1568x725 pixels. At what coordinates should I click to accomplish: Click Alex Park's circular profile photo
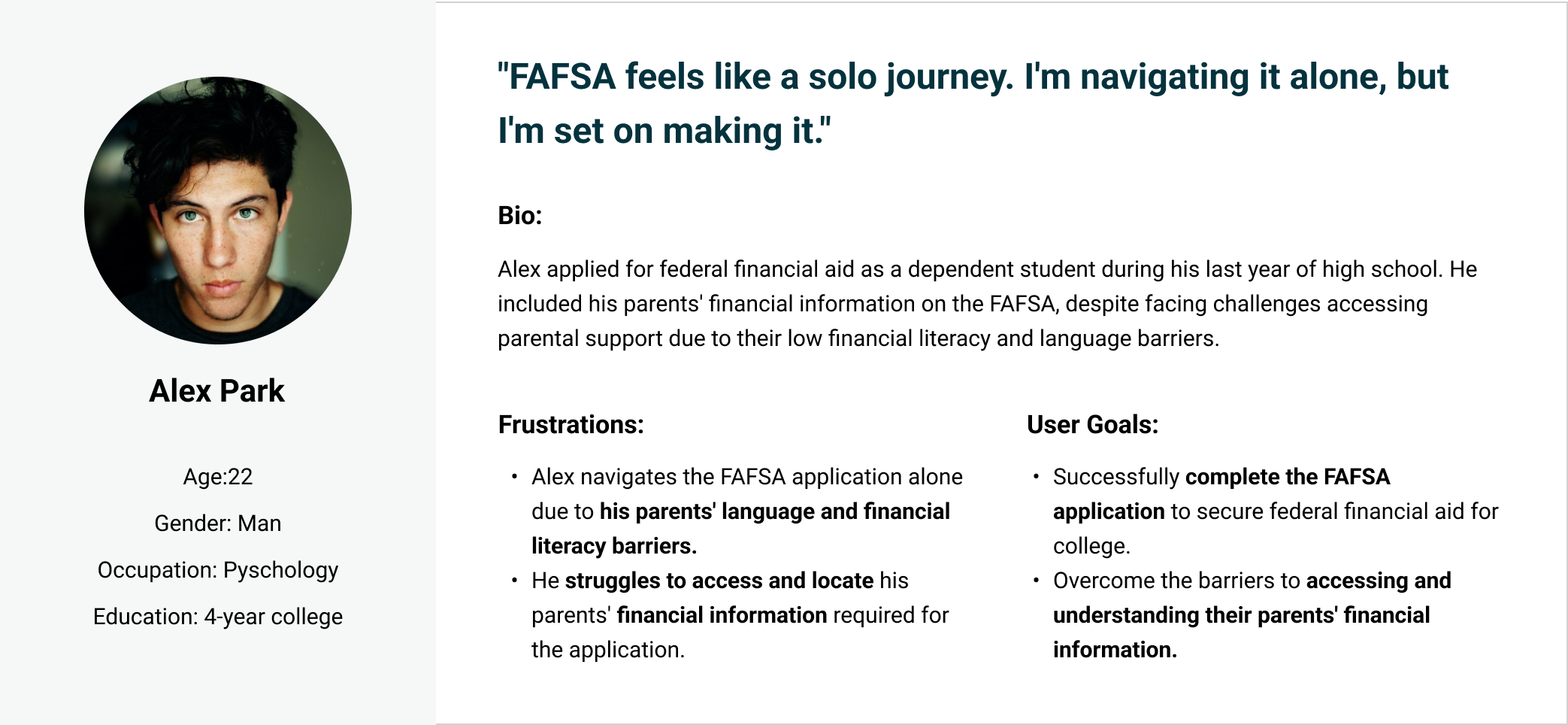point(218,211)
